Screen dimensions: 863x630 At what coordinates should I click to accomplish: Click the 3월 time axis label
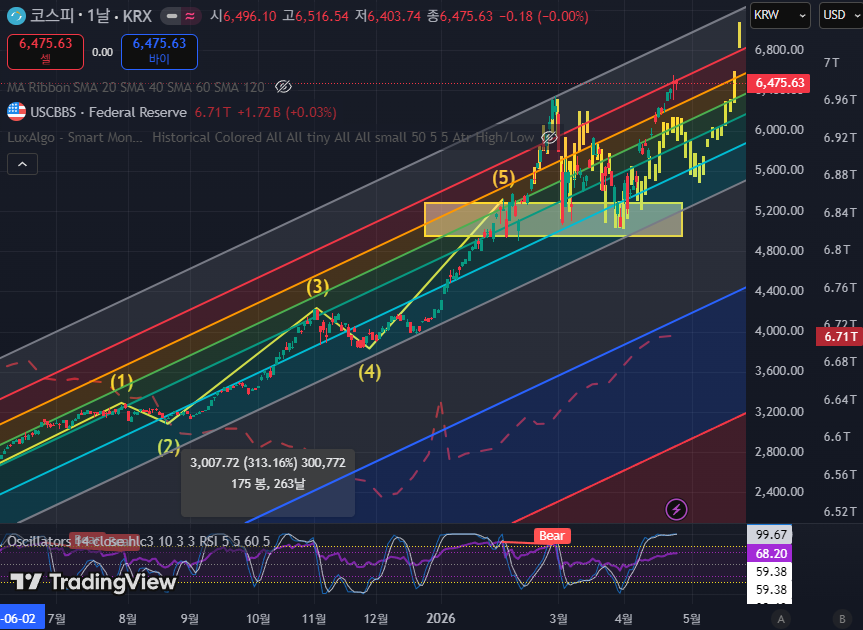pyautogui.click(x=559, y=618)
